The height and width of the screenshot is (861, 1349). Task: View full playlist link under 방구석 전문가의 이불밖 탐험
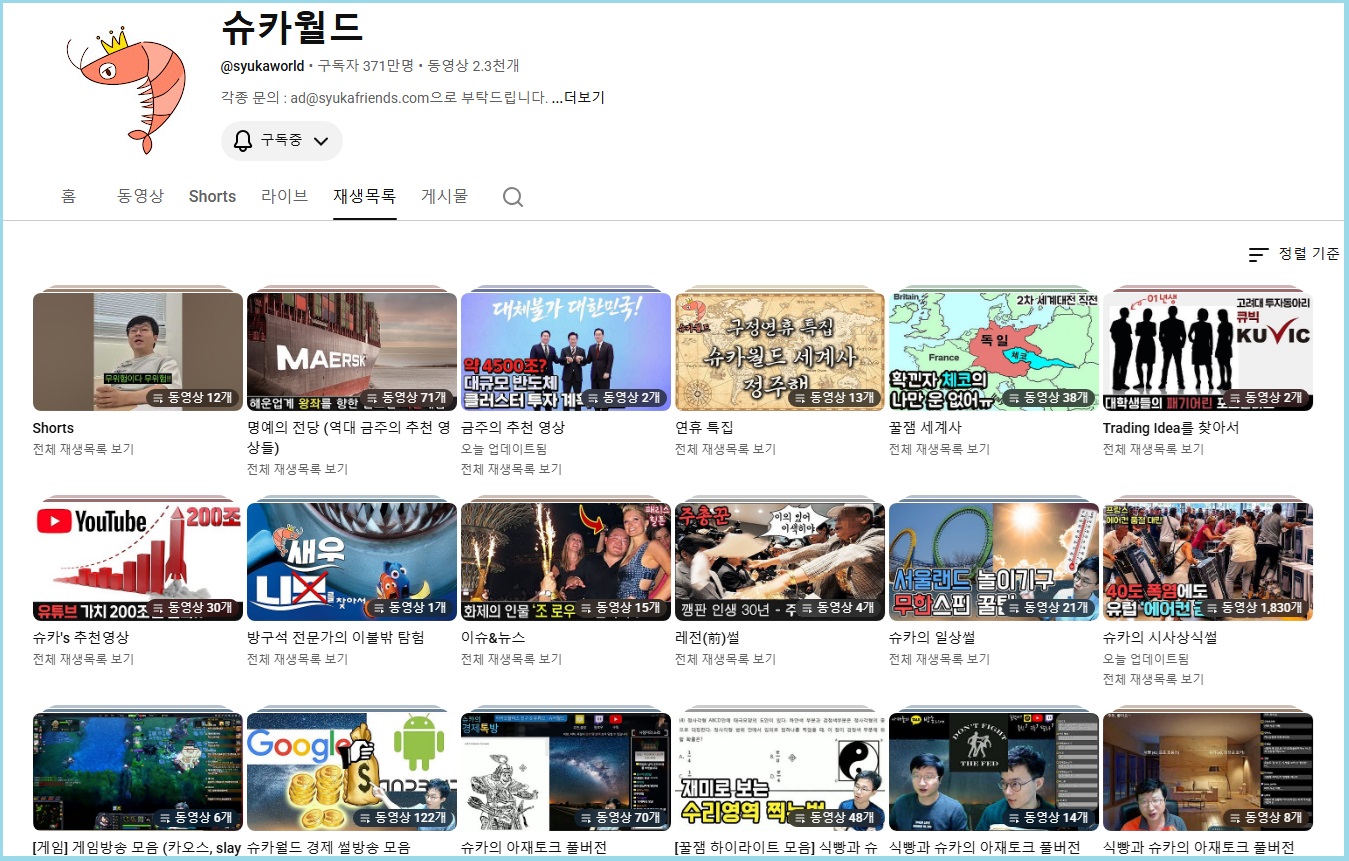(x=297, y=660)
